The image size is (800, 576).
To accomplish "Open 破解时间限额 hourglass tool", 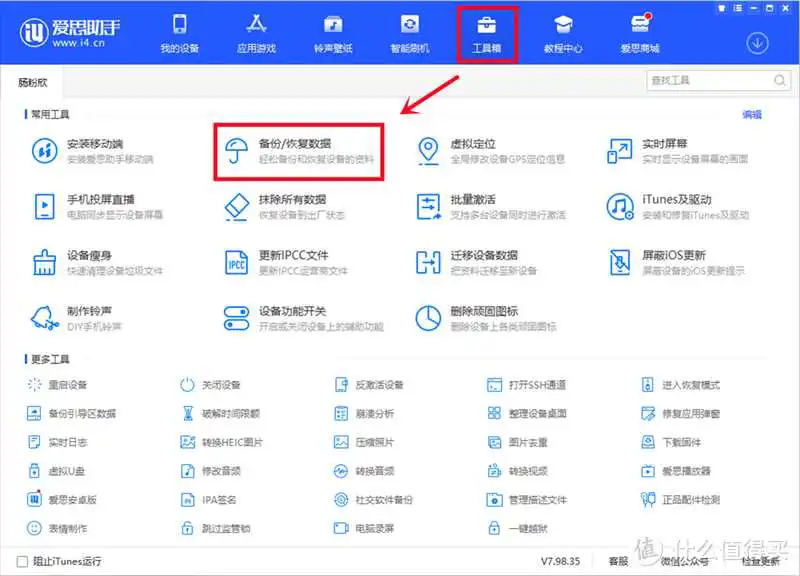I will (220, 413).
